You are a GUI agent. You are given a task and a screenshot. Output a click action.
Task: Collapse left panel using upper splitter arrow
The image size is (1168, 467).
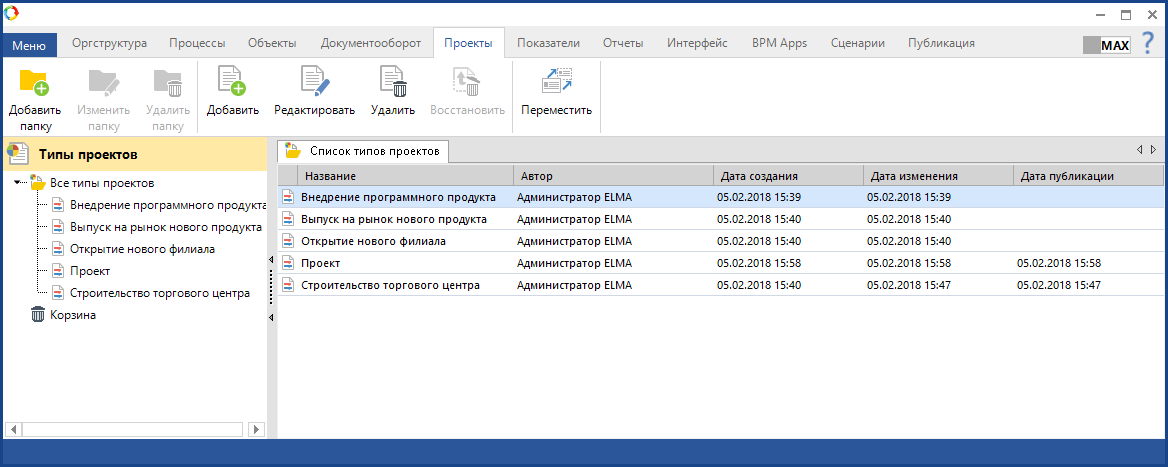(x=271, y=260)
